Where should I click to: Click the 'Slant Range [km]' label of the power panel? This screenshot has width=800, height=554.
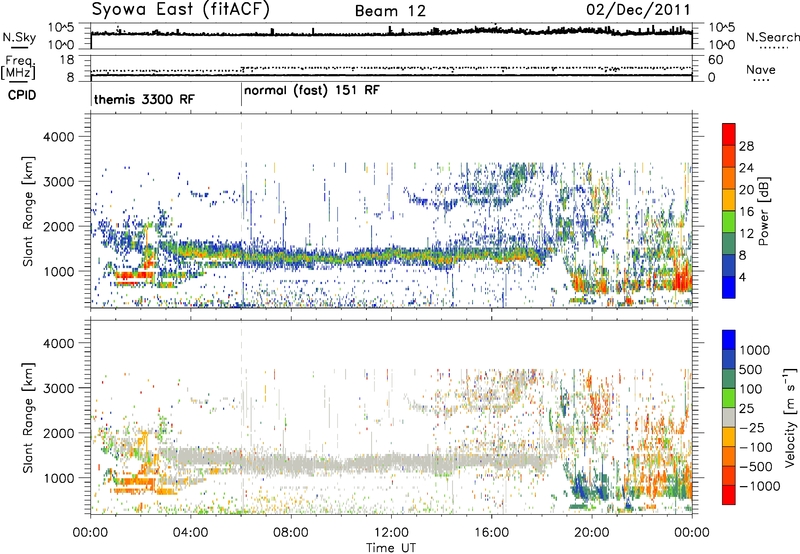pyautogui.click(x=28, y=211)
